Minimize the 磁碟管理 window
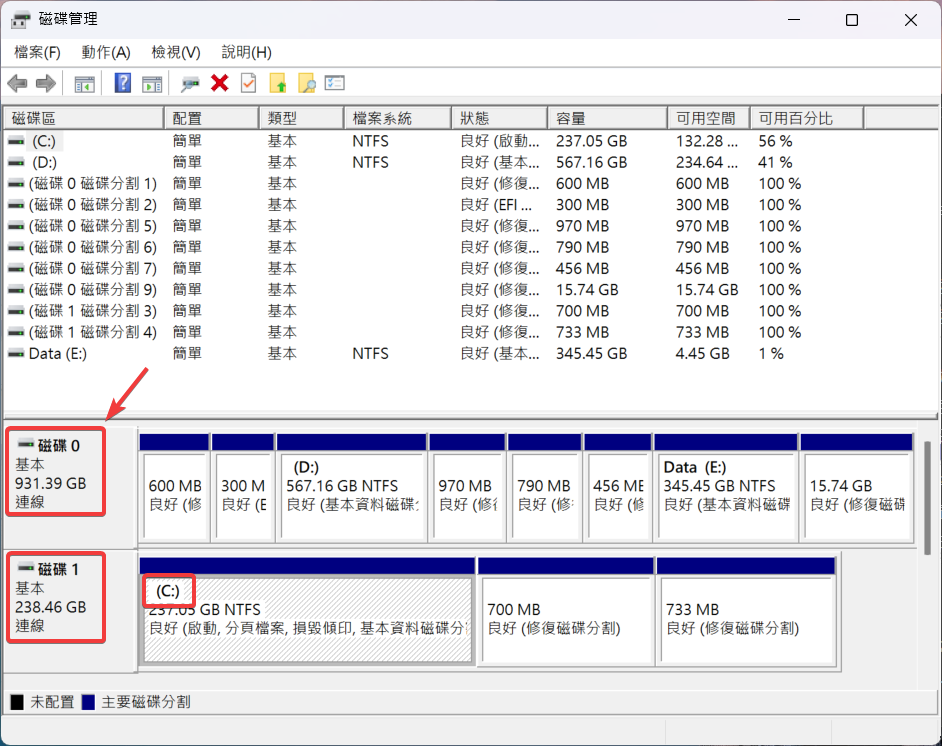The image size is (942, 746). point(794,20)
